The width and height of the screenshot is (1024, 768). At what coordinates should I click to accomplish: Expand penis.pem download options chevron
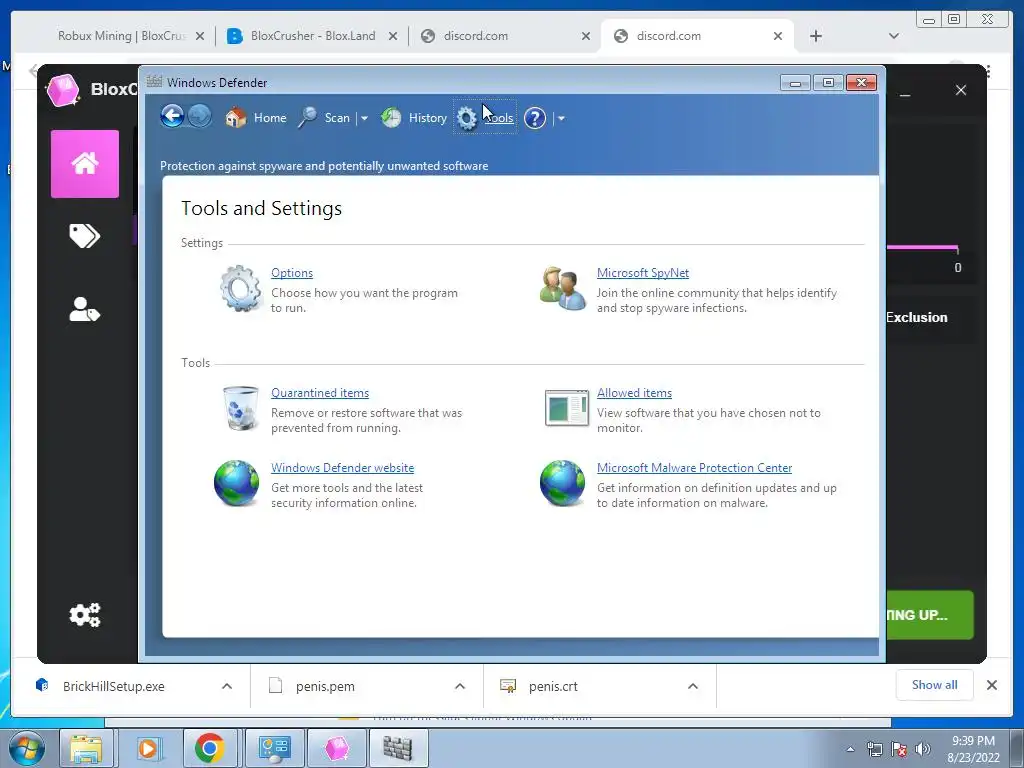coord(460,686)
